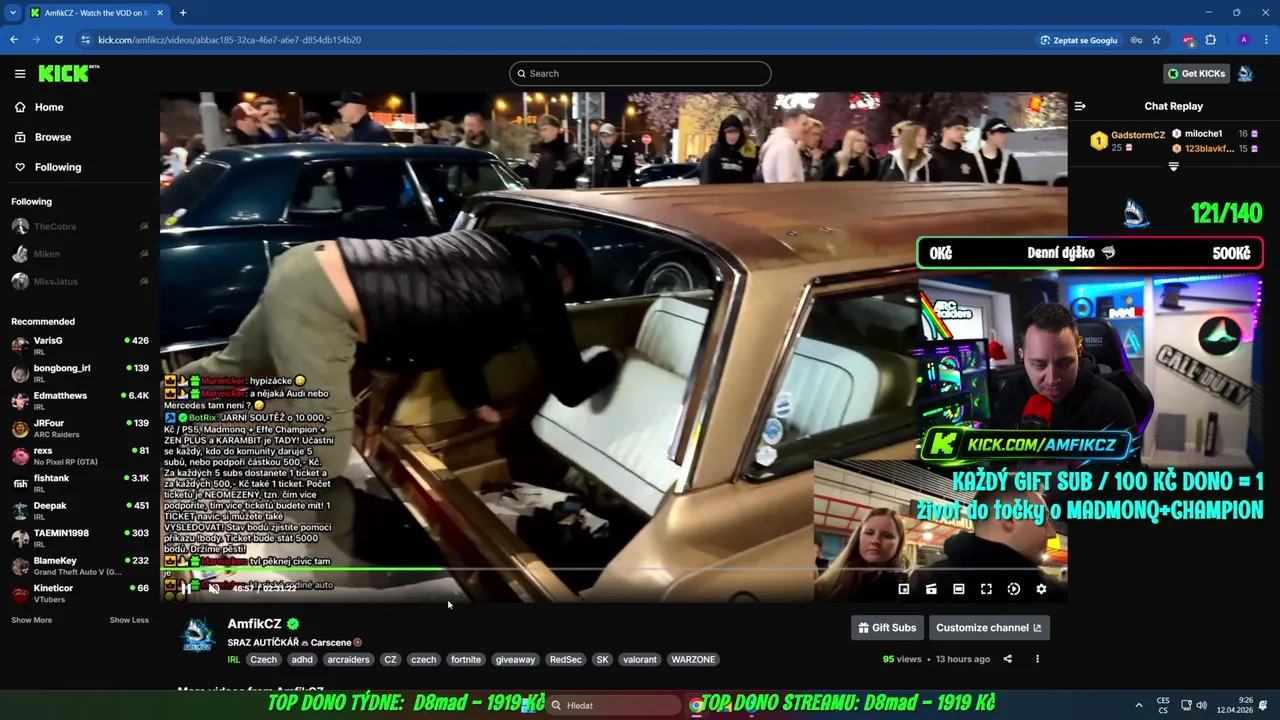Open TheCobra followed channel

coord(80,227)
